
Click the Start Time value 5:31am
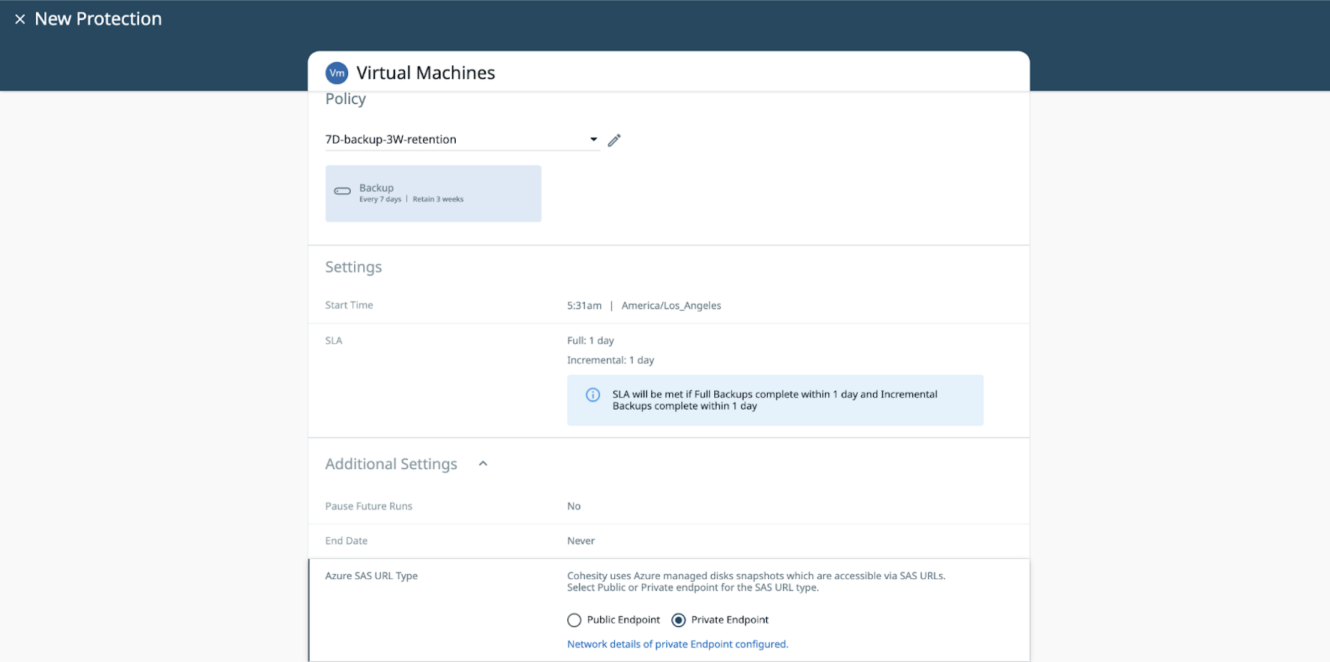pyautogui.click(x=584, y=306)
